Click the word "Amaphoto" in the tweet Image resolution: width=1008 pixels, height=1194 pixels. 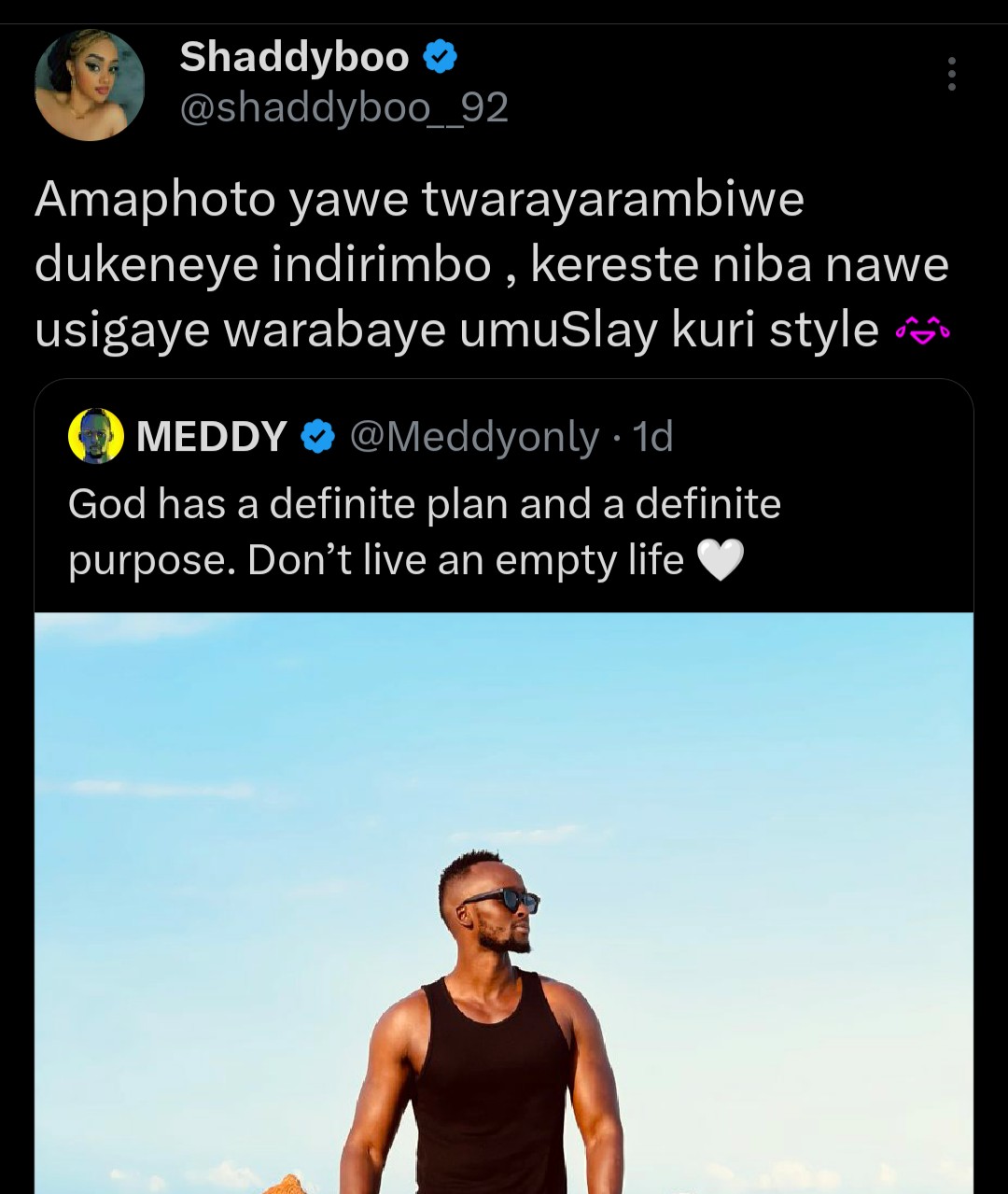[156, 200]
